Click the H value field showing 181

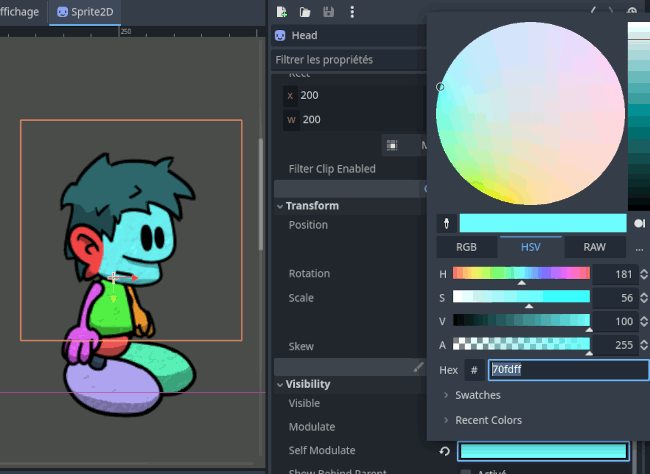pos(615,274)
